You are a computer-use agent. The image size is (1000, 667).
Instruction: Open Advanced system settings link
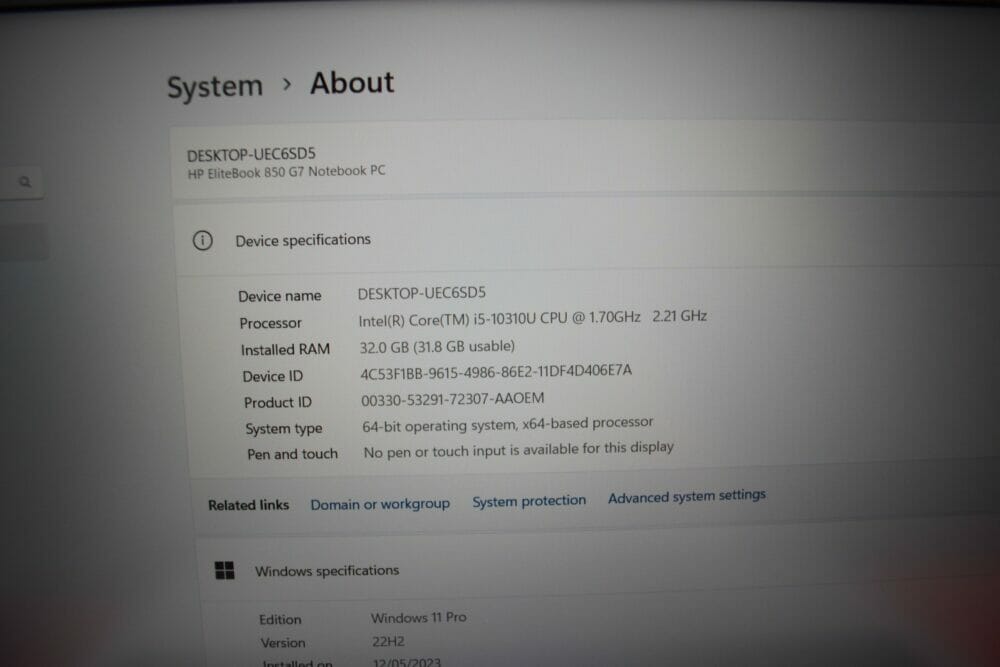[686, 496]
